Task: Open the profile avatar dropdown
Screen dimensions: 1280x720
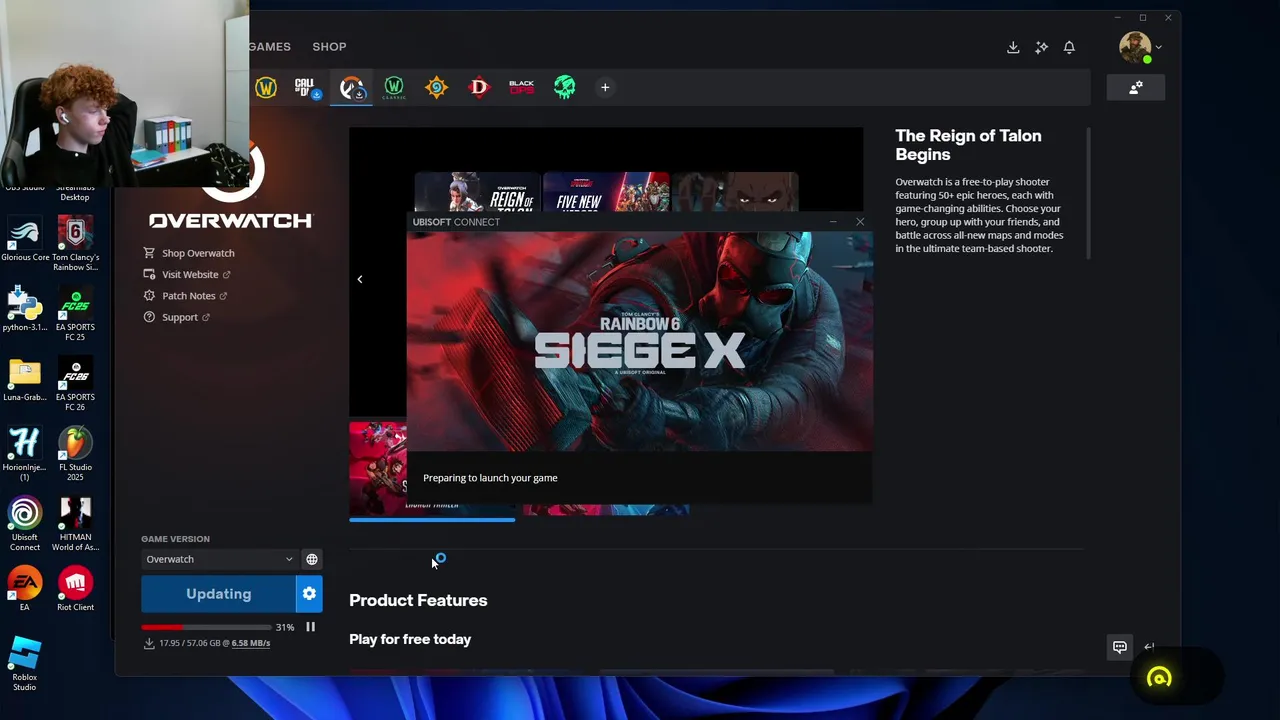Action: point(1140,47)
